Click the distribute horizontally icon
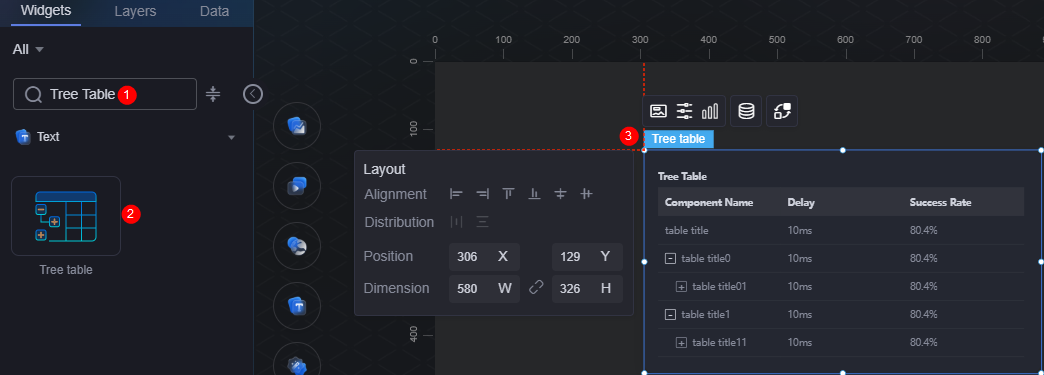Screen dimensions: 1044x375 [456, 222]
